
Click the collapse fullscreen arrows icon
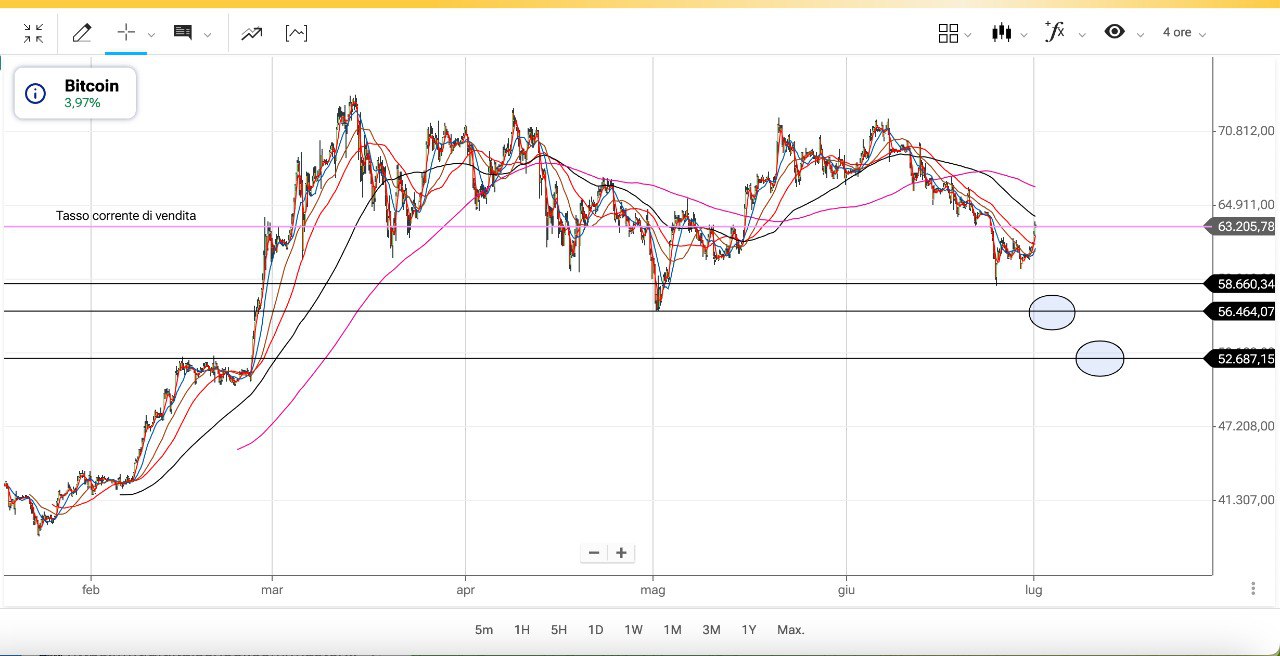33,34
